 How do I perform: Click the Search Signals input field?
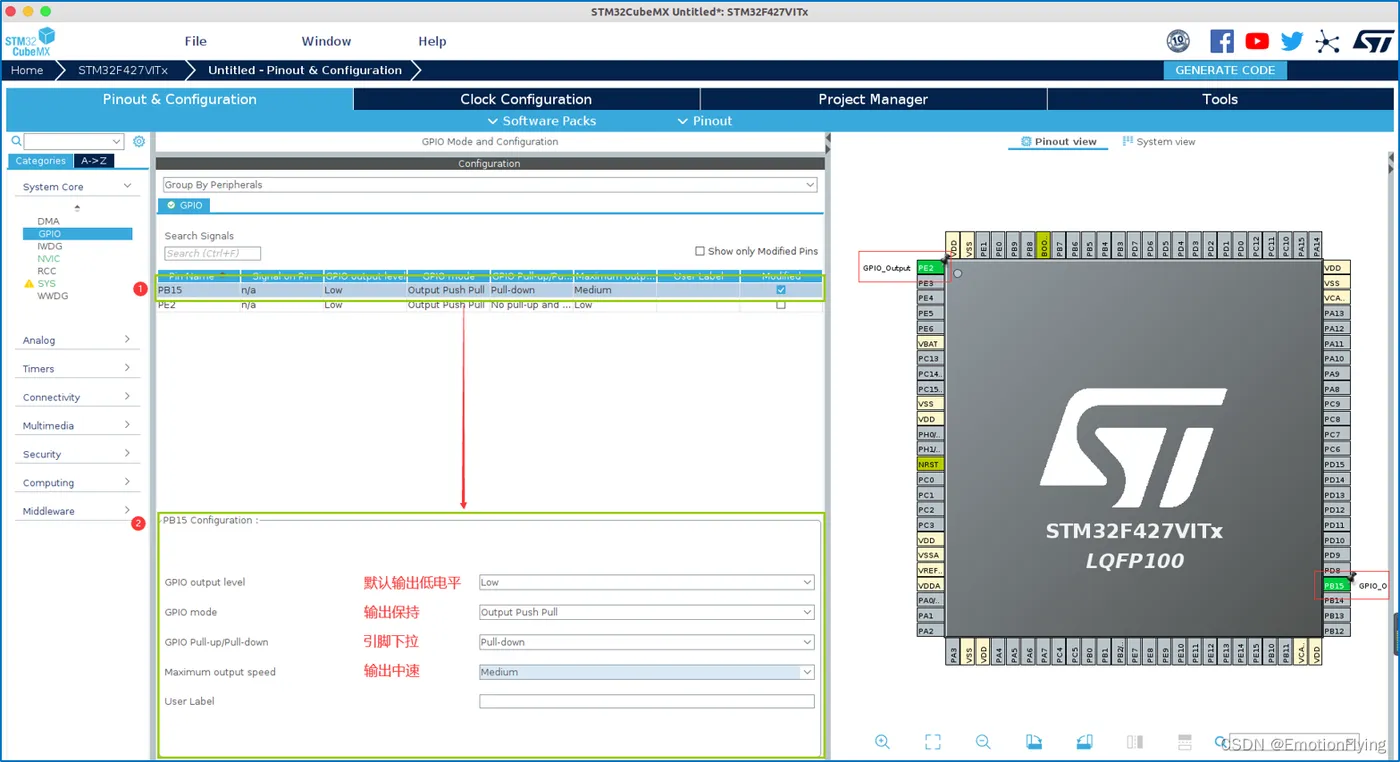(x=213, y=254)
